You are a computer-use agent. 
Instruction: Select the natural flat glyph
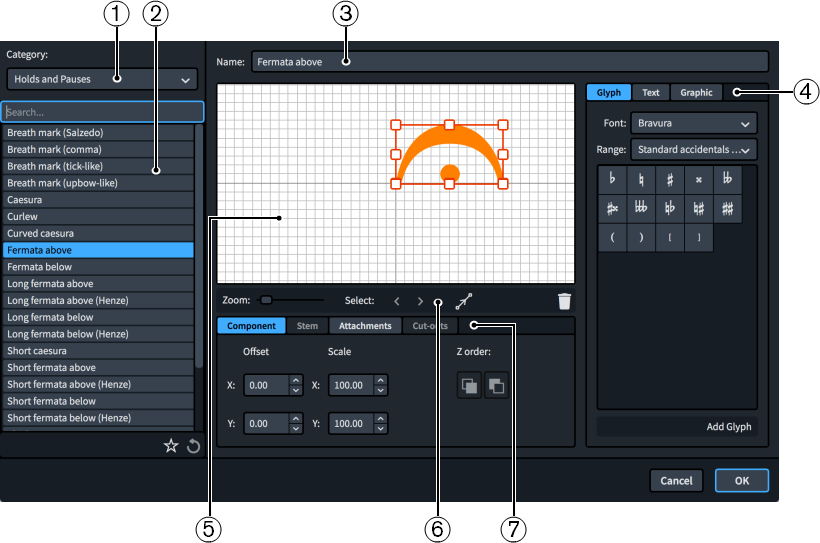(670, 209)
